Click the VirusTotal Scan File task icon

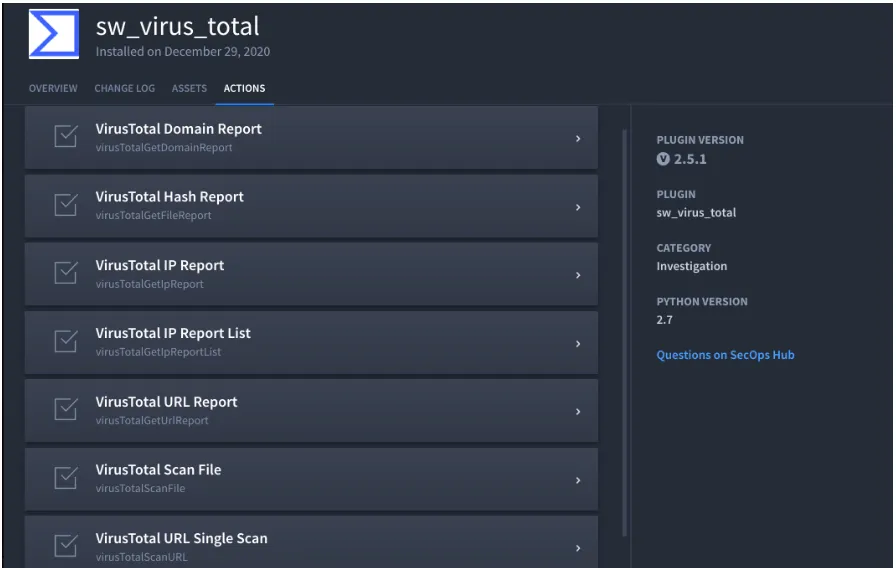(66, 478)
